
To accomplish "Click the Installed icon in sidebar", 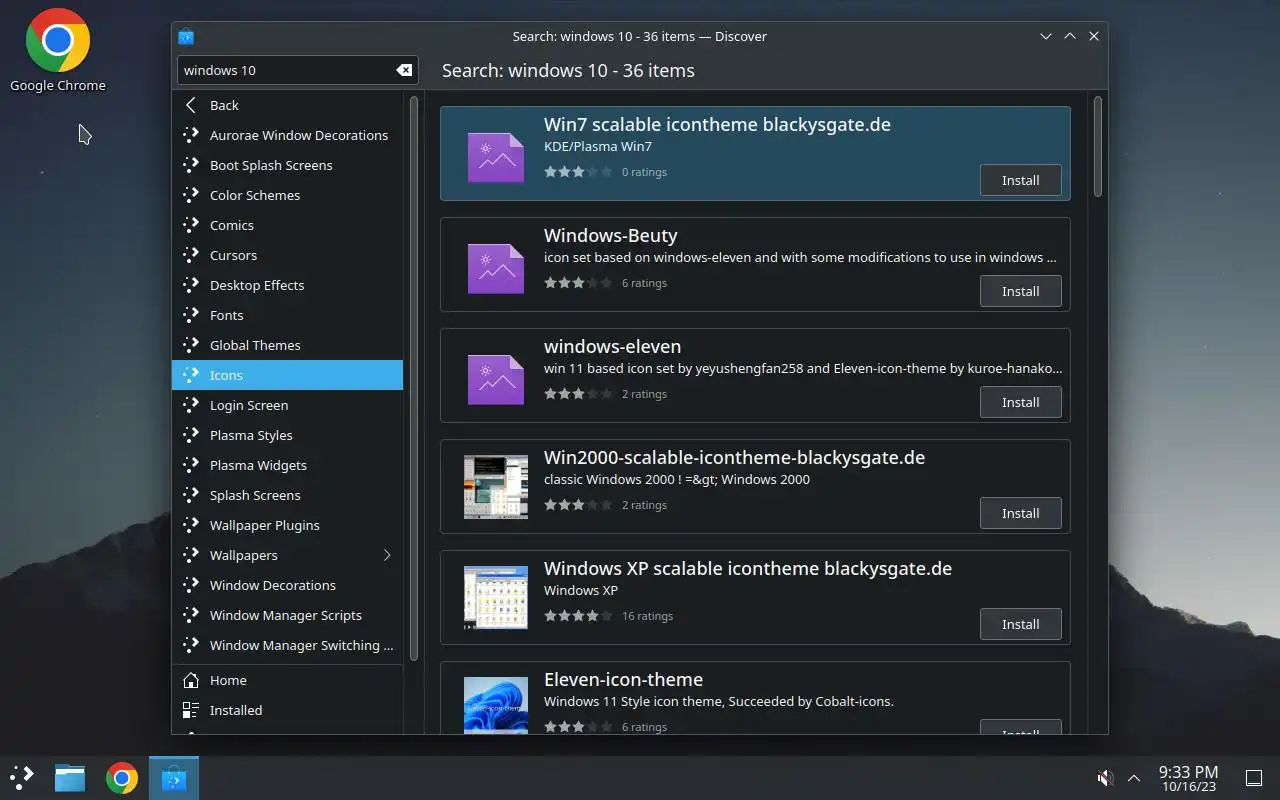I will [x=191, y=710].
